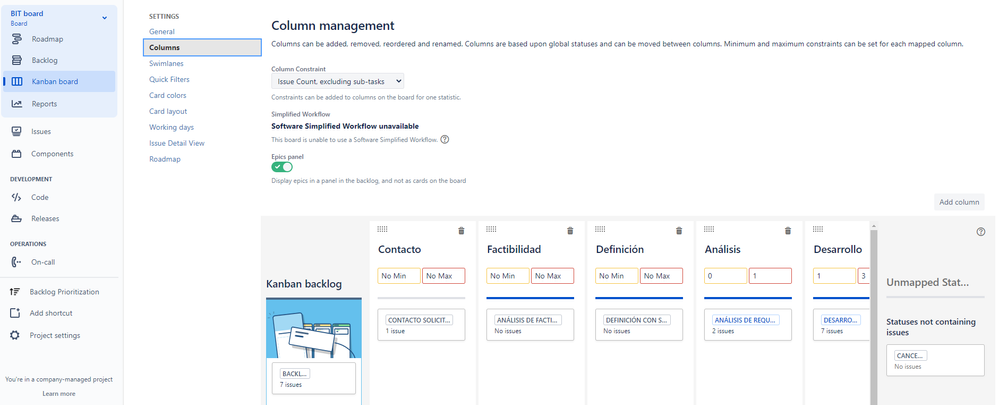Edit the Desarrollo minimum field showing 1

pyautogui.click(x=835, y=276)
